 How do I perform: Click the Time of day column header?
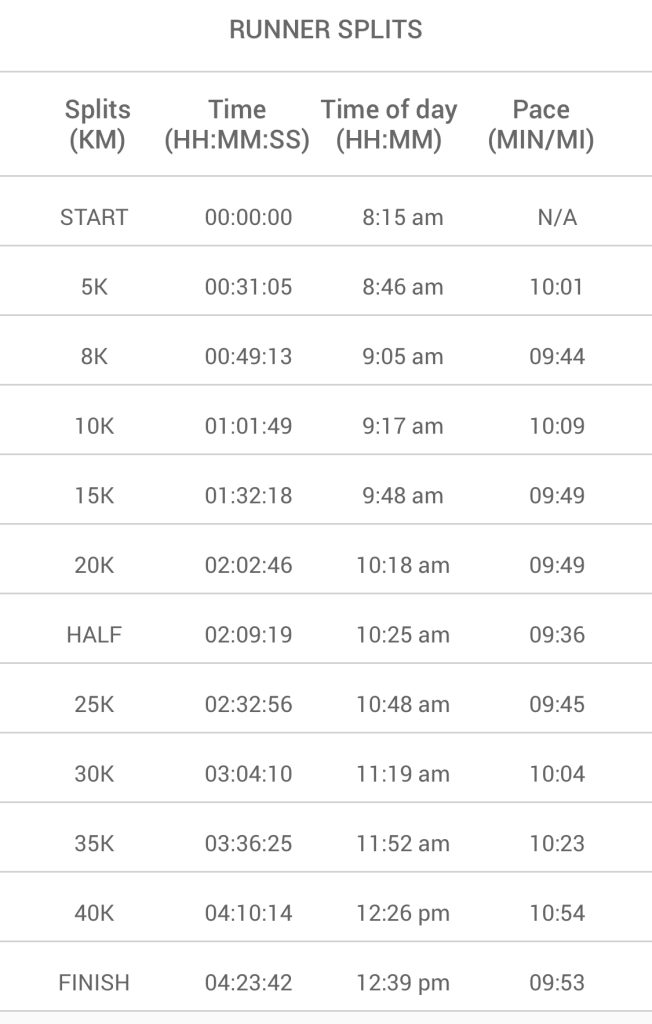click(389, 125)
